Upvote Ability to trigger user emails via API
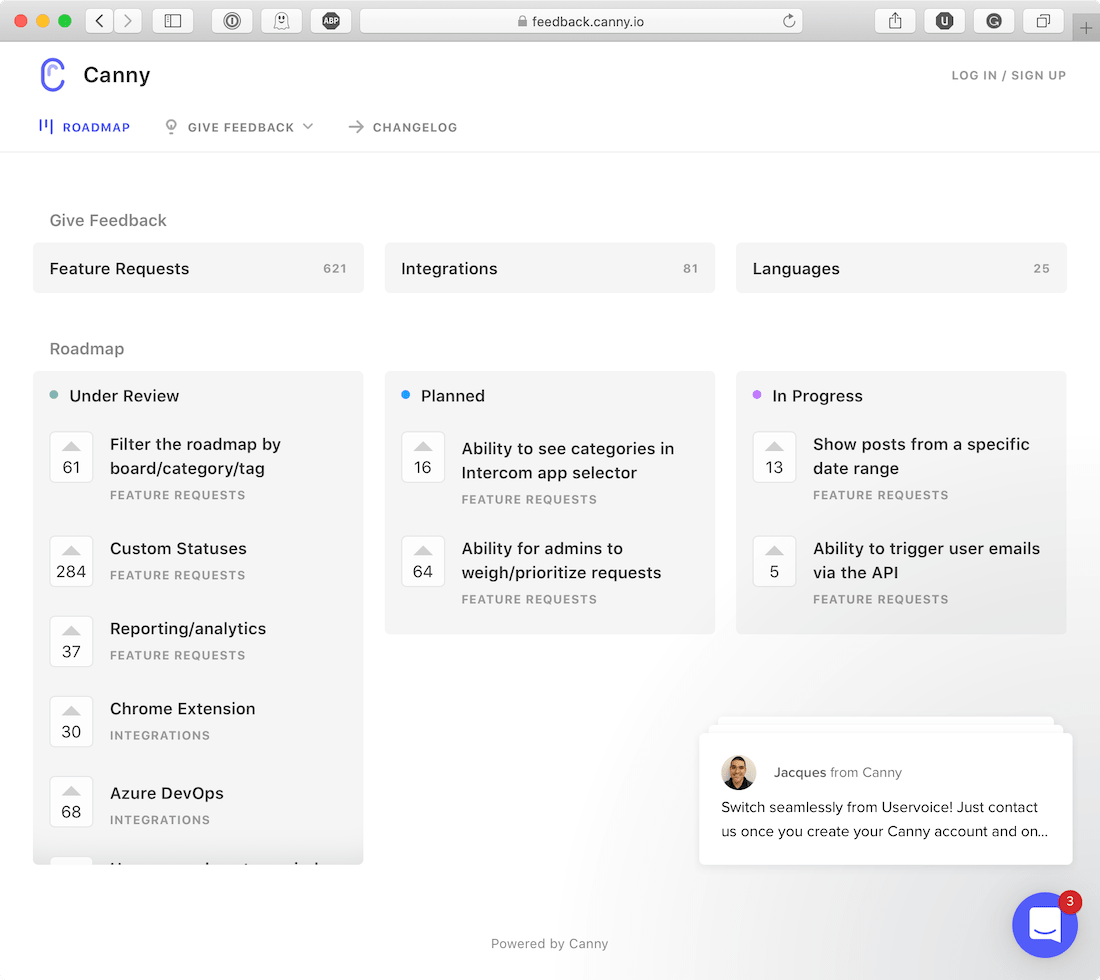 point(774,561)
